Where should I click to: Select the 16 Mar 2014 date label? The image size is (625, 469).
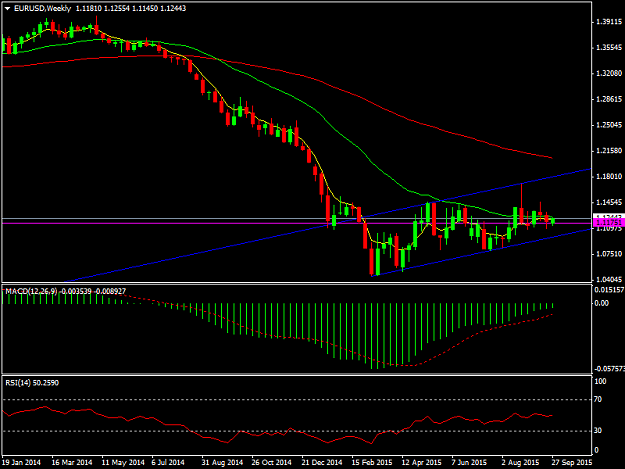click(72, 463)
